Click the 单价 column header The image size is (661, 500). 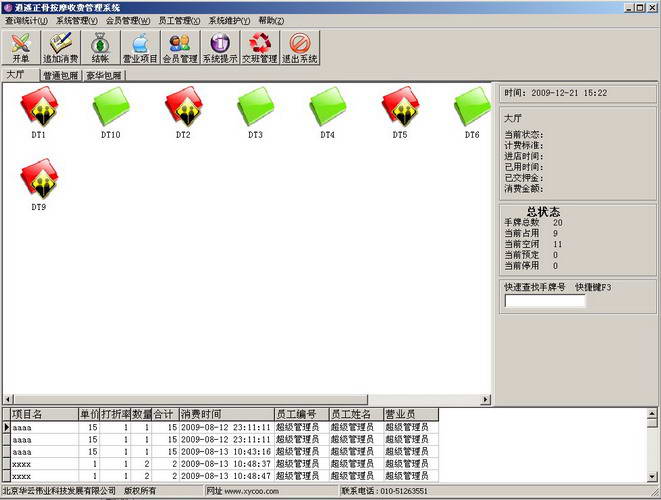point(89,414)
